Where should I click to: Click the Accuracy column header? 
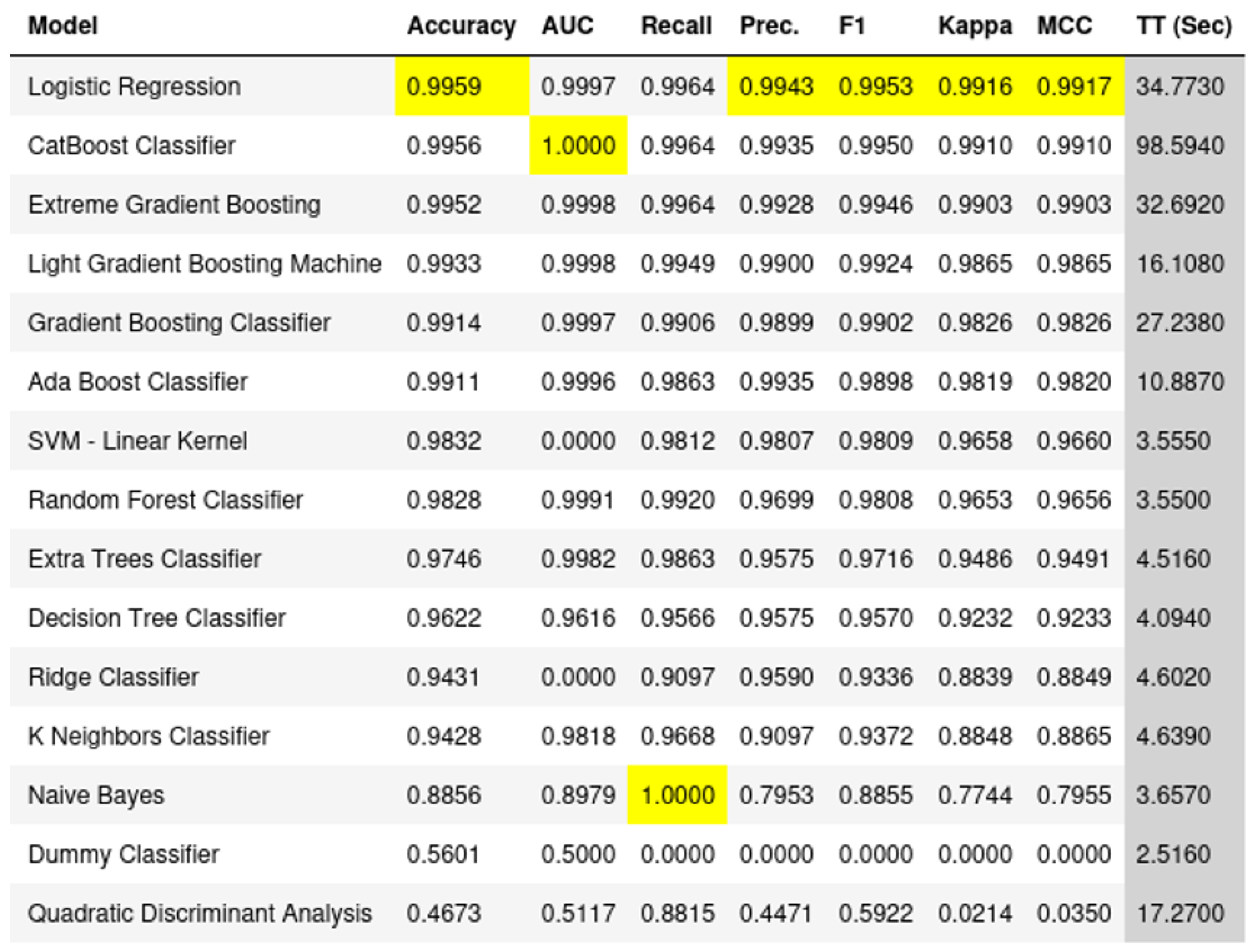click(461, 26)
